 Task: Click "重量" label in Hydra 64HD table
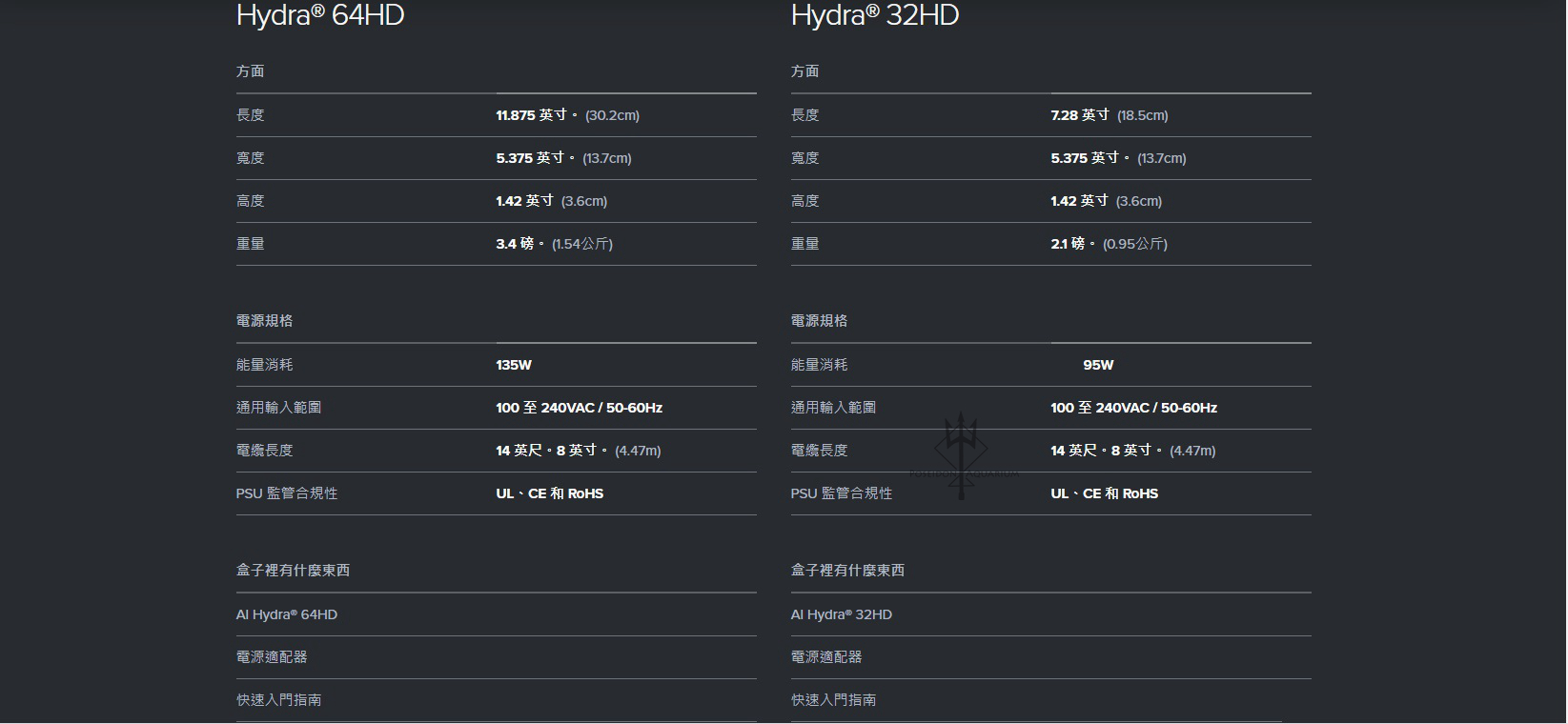[x=251, y=244]
